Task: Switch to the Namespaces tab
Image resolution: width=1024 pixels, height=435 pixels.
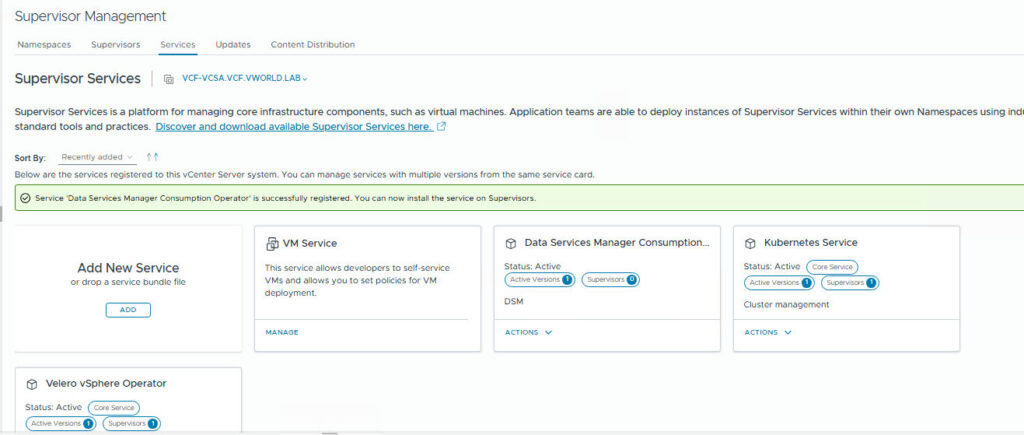Action: (44, 45)
